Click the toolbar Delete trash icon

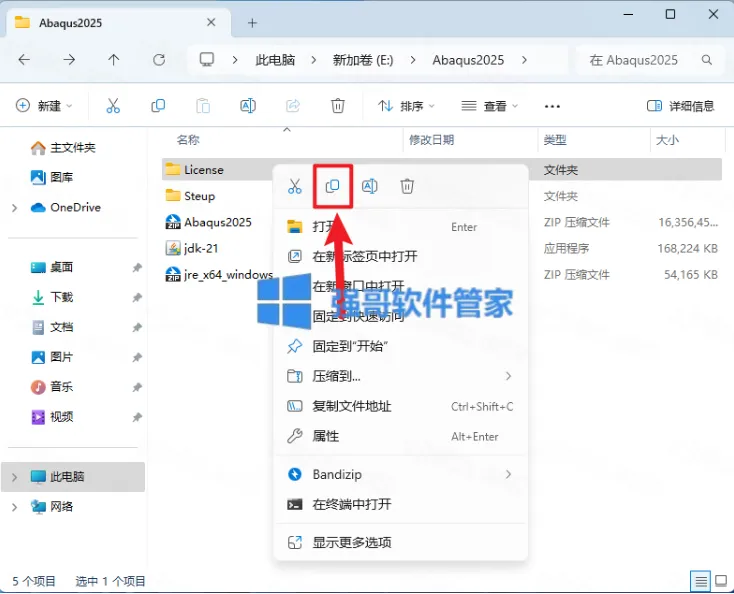pos(338,106)
